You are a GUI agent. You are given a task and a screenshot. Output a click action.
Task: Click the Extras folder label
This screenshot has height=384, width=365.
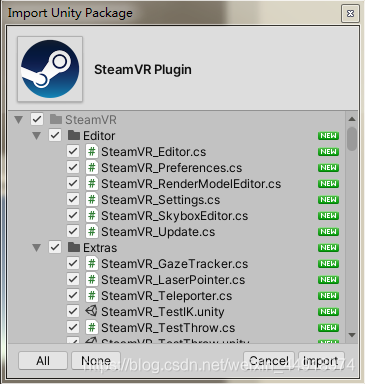point(100,248)
